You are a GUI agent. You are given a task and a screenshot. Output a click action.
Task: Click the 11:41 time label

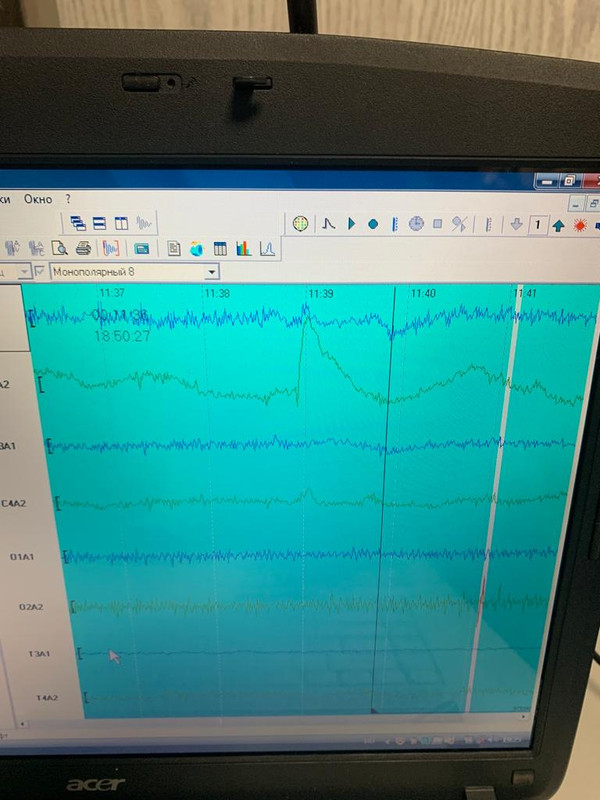(x=525, y=293)
